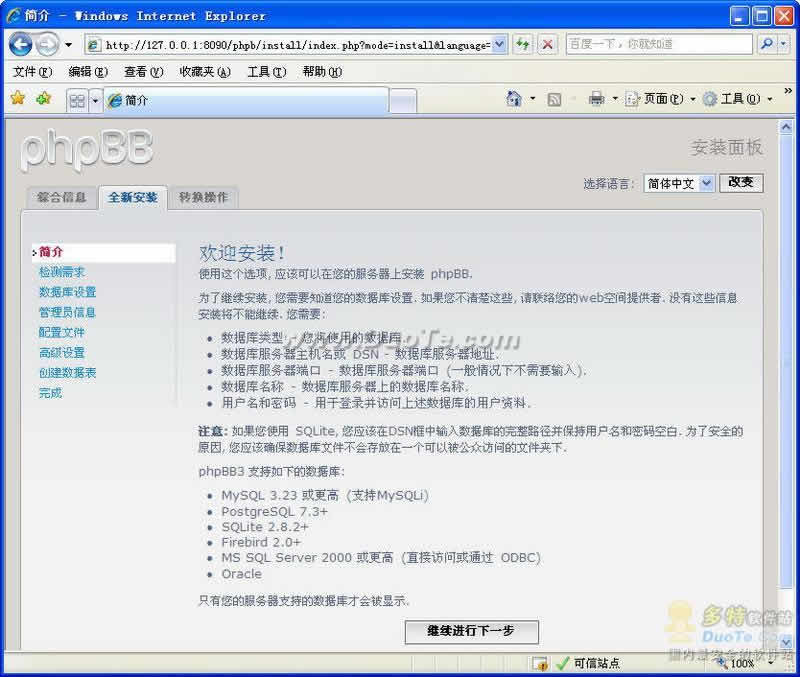
Task: Click the Refresh page icon
Action: tap(523, 44)
